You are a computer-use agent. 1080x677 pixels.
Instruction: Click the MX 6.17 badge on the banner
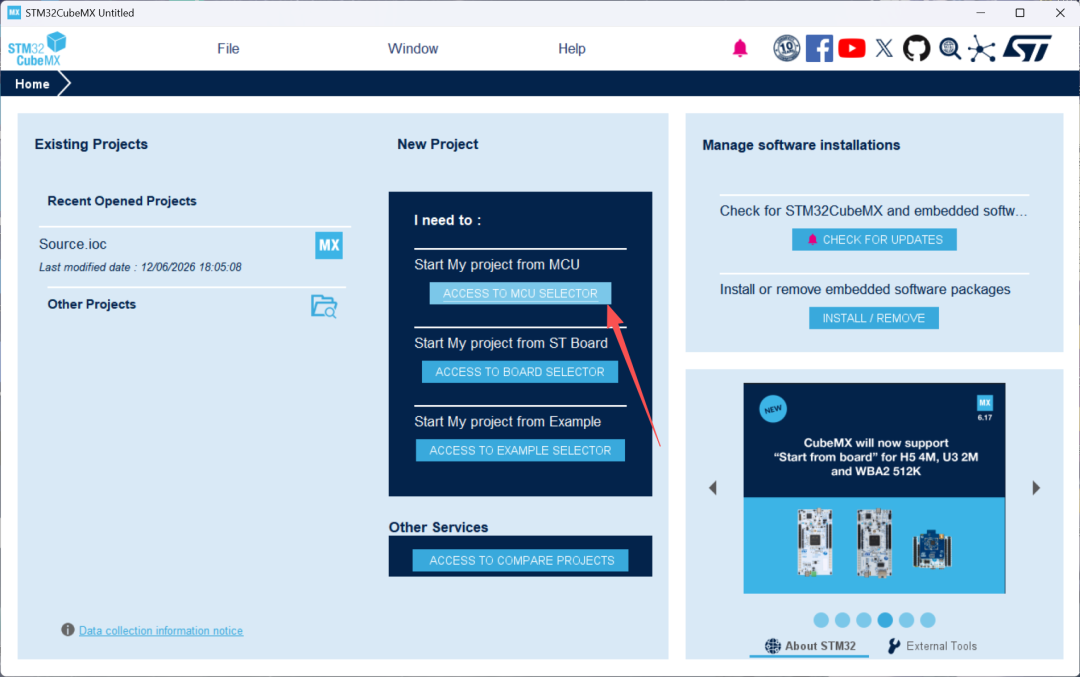[985, 408]
